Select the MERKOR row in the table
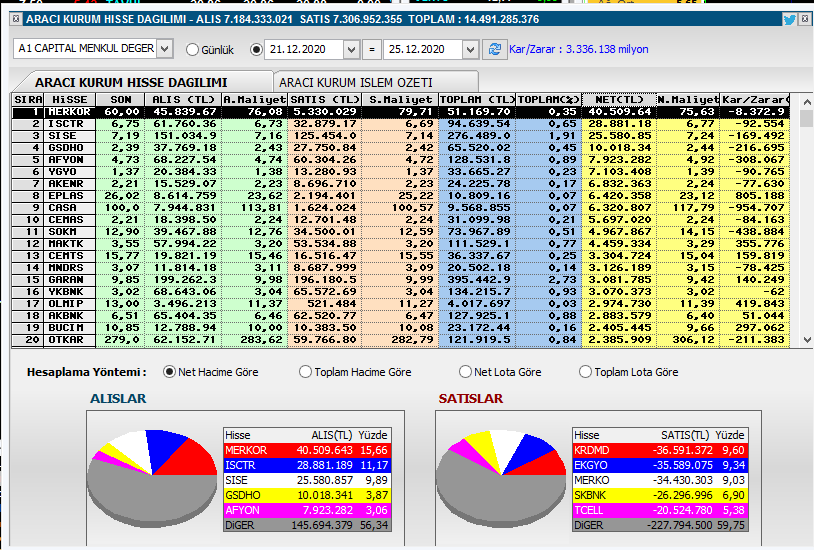Image resolution: width=814 pixels, height=550 pixels. point(401,112)
